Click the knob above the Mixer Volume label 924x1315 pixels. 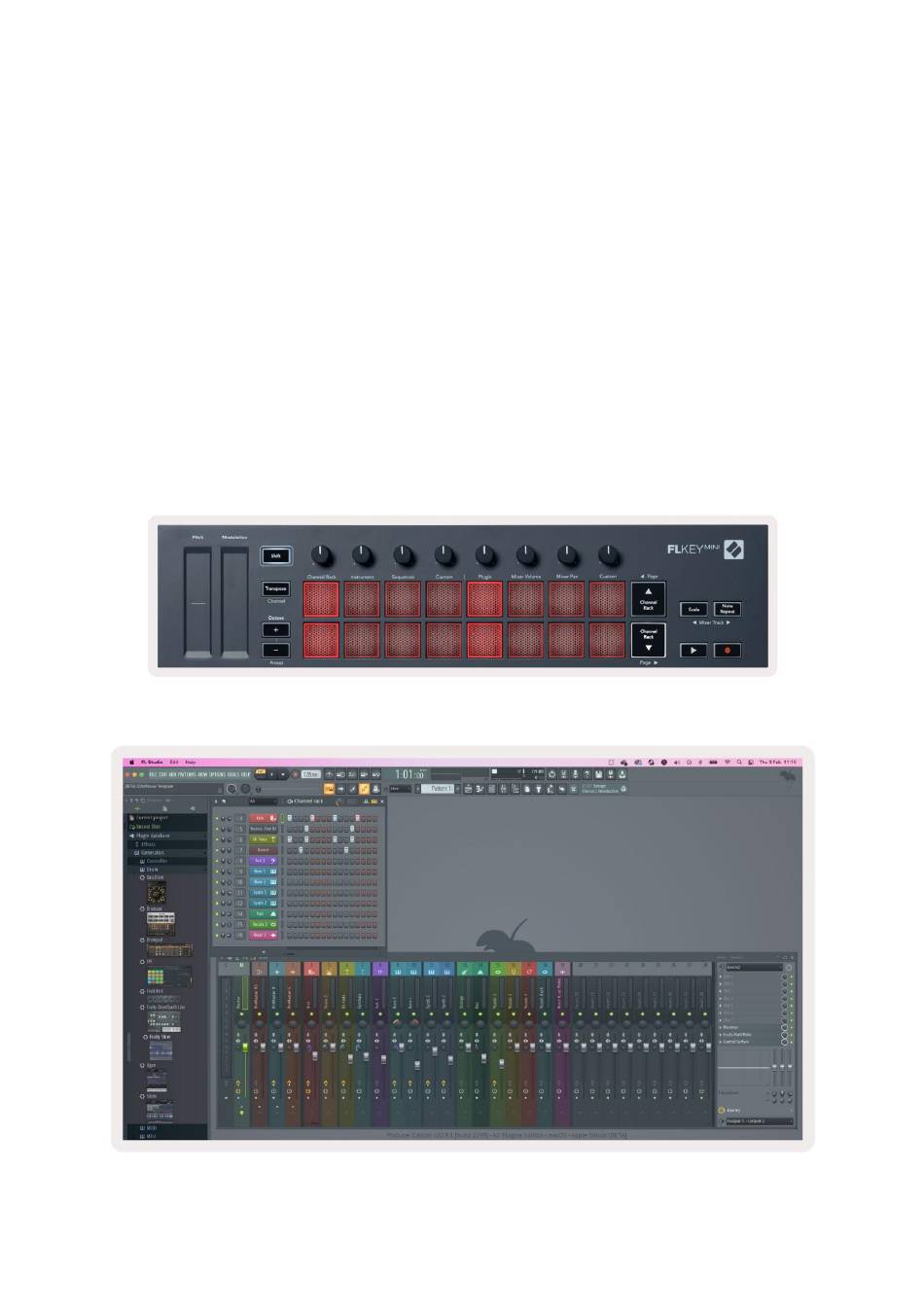pyautogui.click(x=526, y=556)
